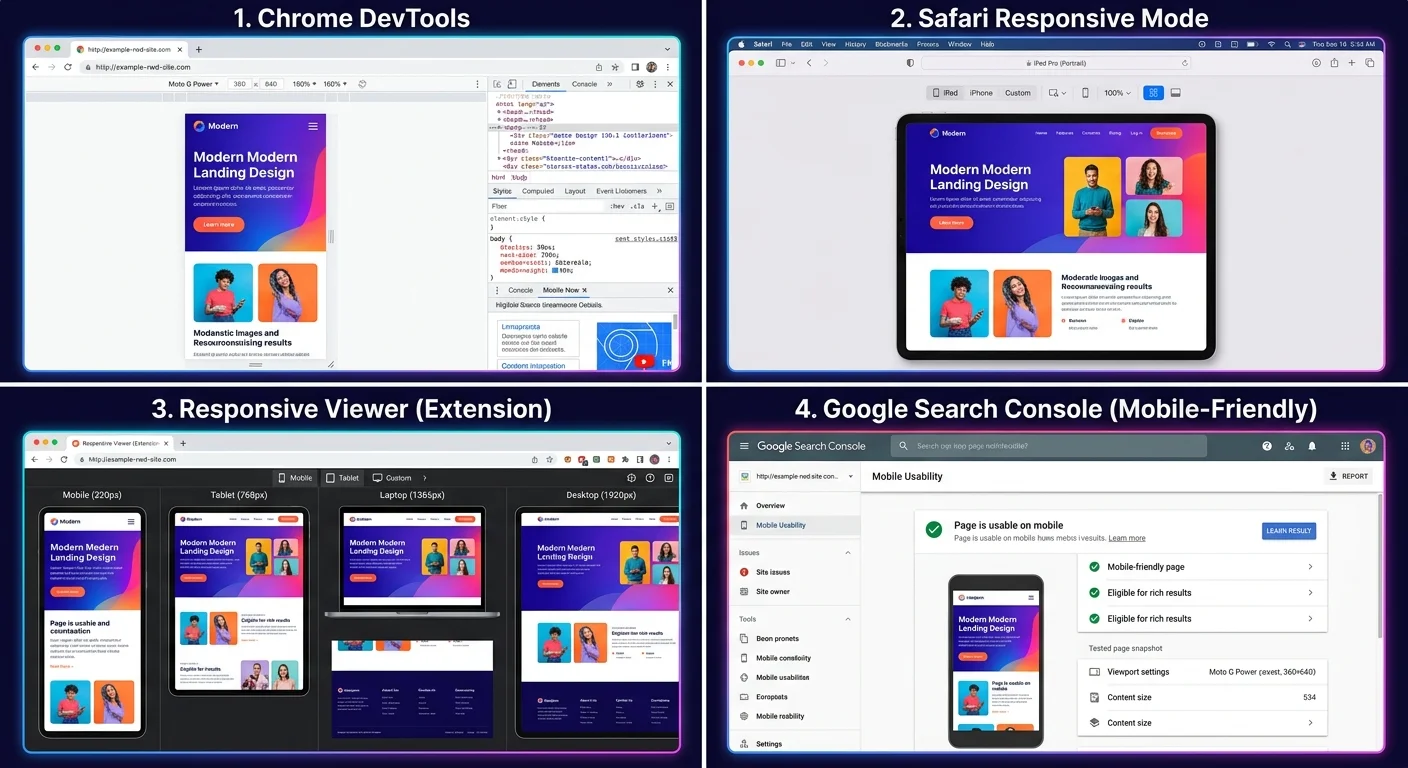Click the Google apps grid icon
The width and height of the screenshot is (1408, 768).
point(1345,446)
